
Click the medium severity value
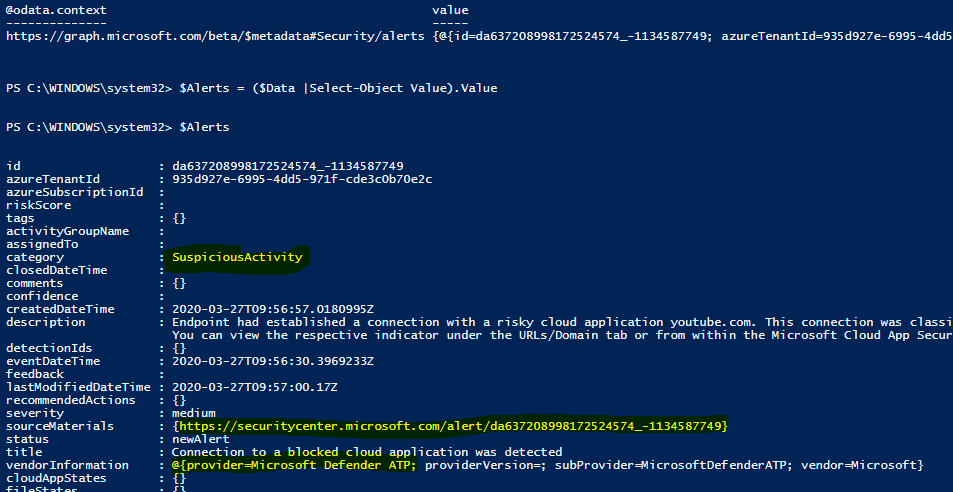coord(194,413)
